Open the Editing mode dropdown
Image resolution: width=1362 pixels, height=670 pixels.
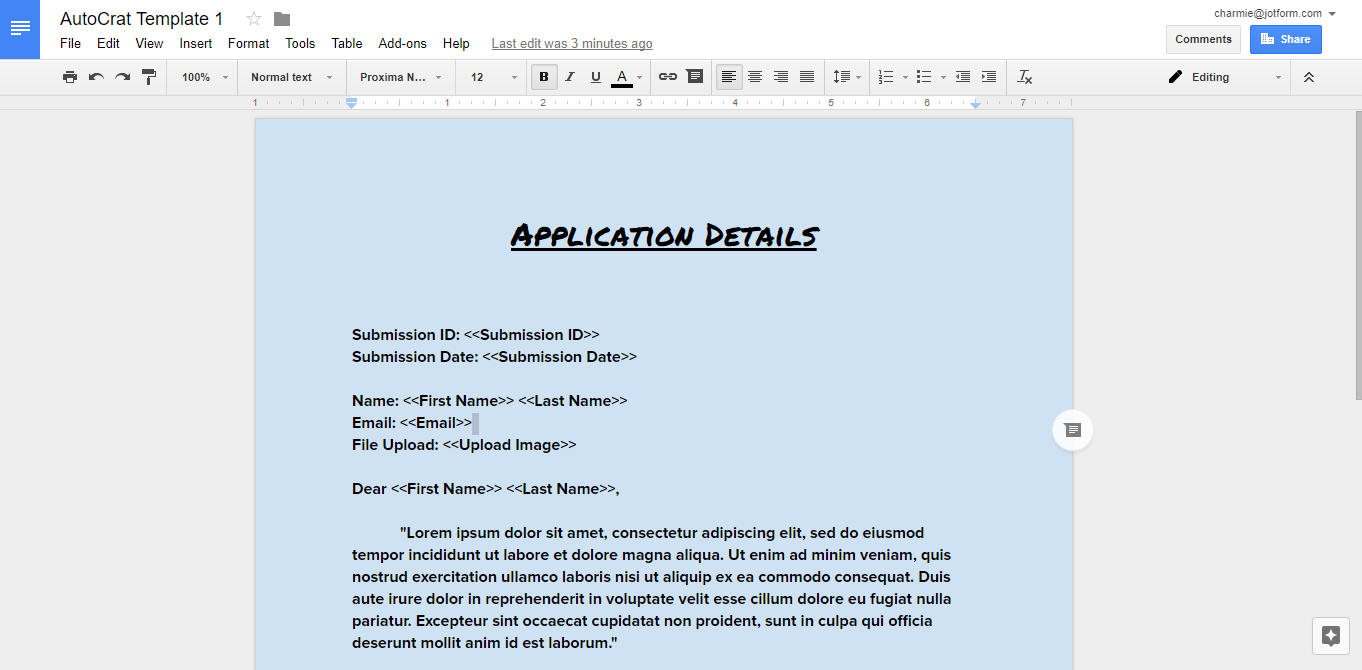(1225, 77)
